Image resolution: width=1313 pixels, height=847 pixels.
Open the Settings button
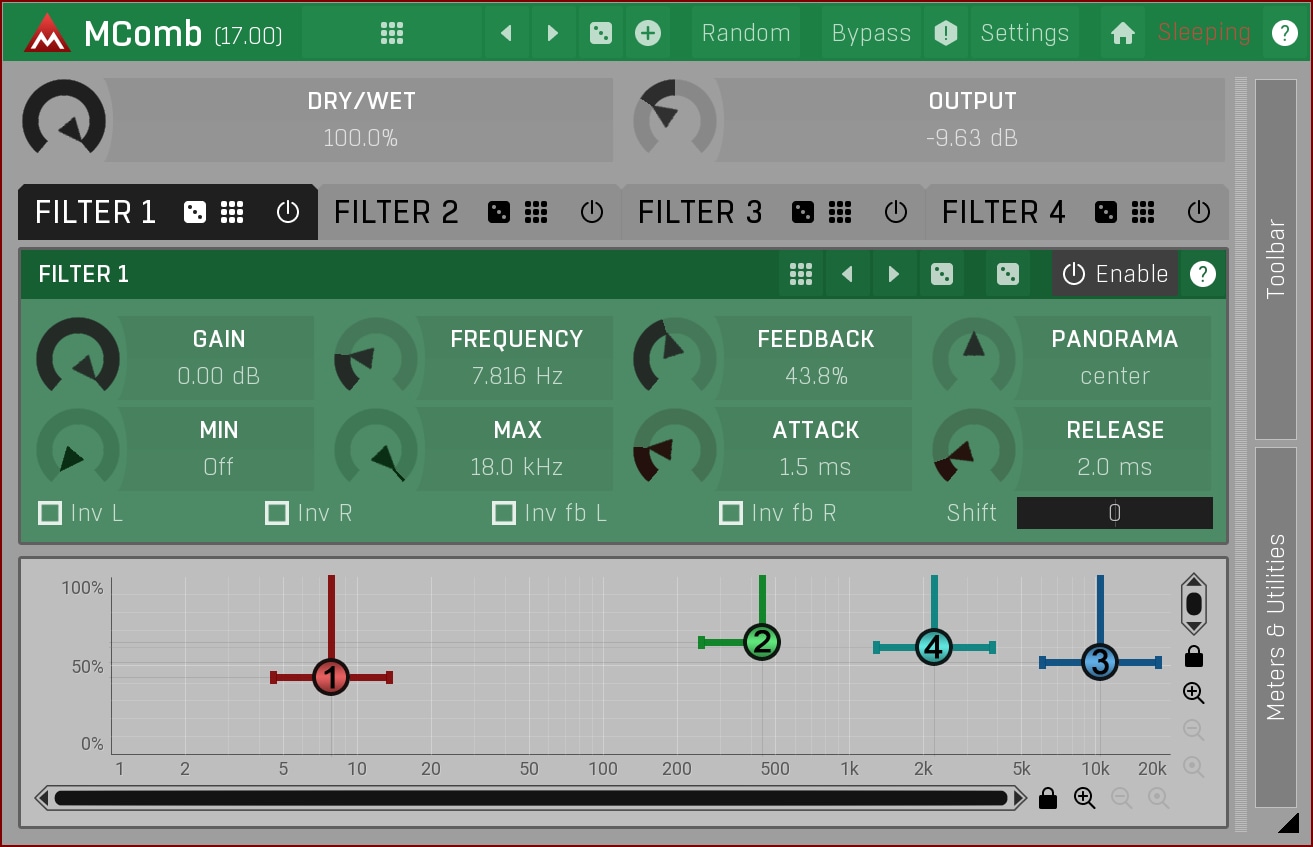coord(1024,33)
